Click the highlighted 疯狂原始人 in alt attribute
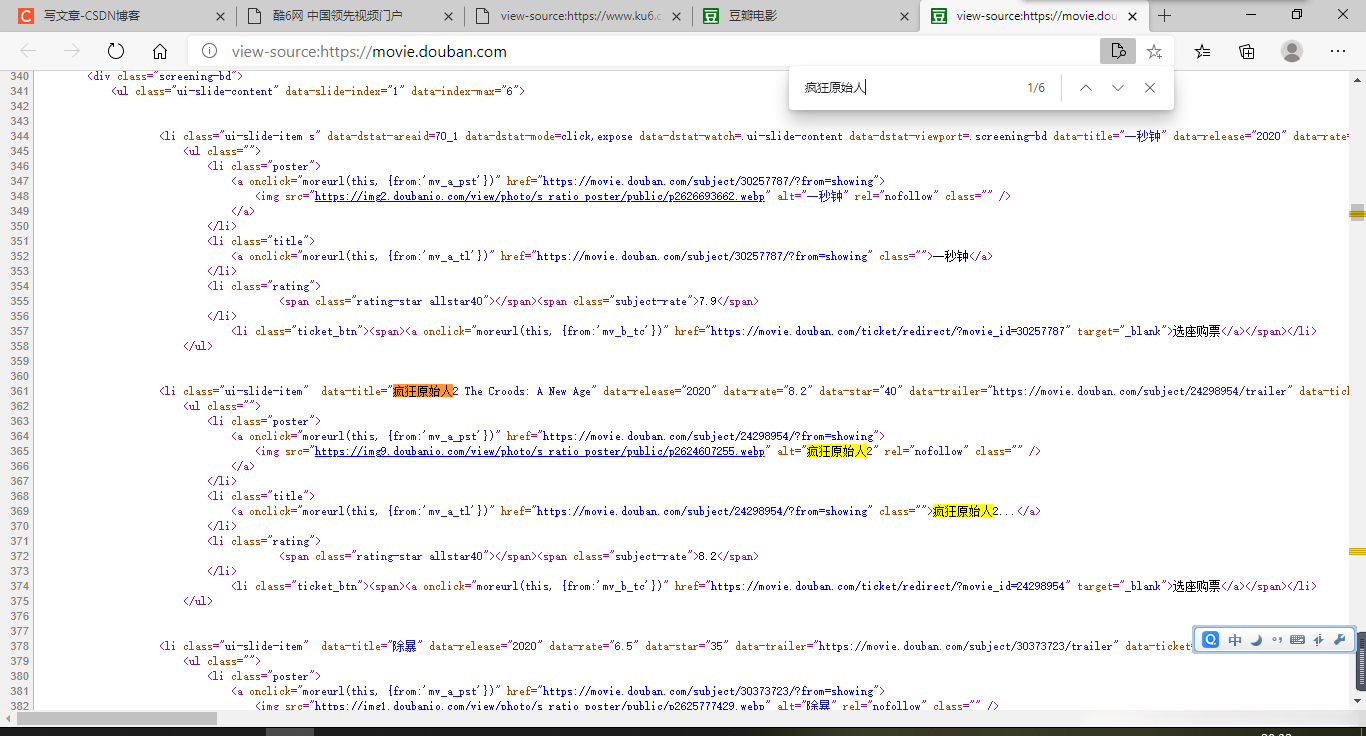 point(837,451)
